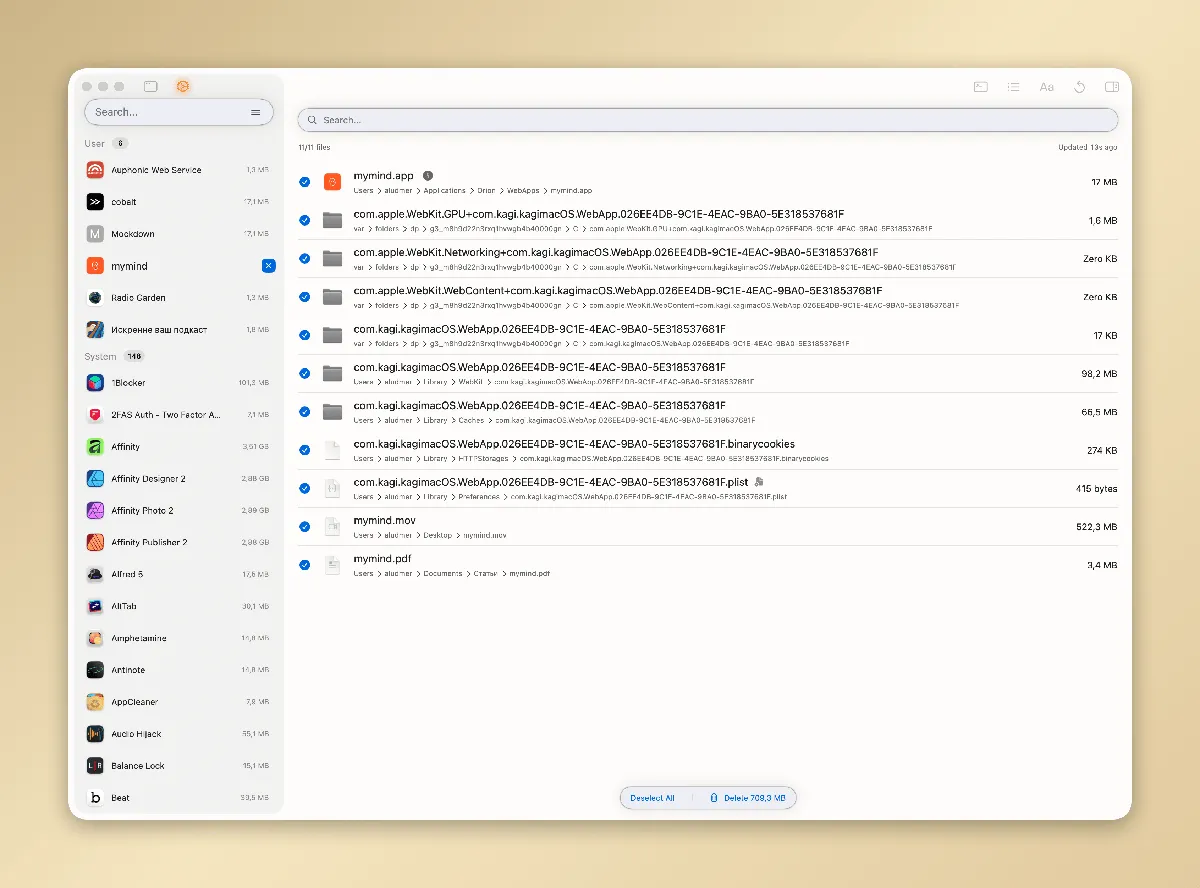Uncheck the binarycookies file entry

[304, 450]
